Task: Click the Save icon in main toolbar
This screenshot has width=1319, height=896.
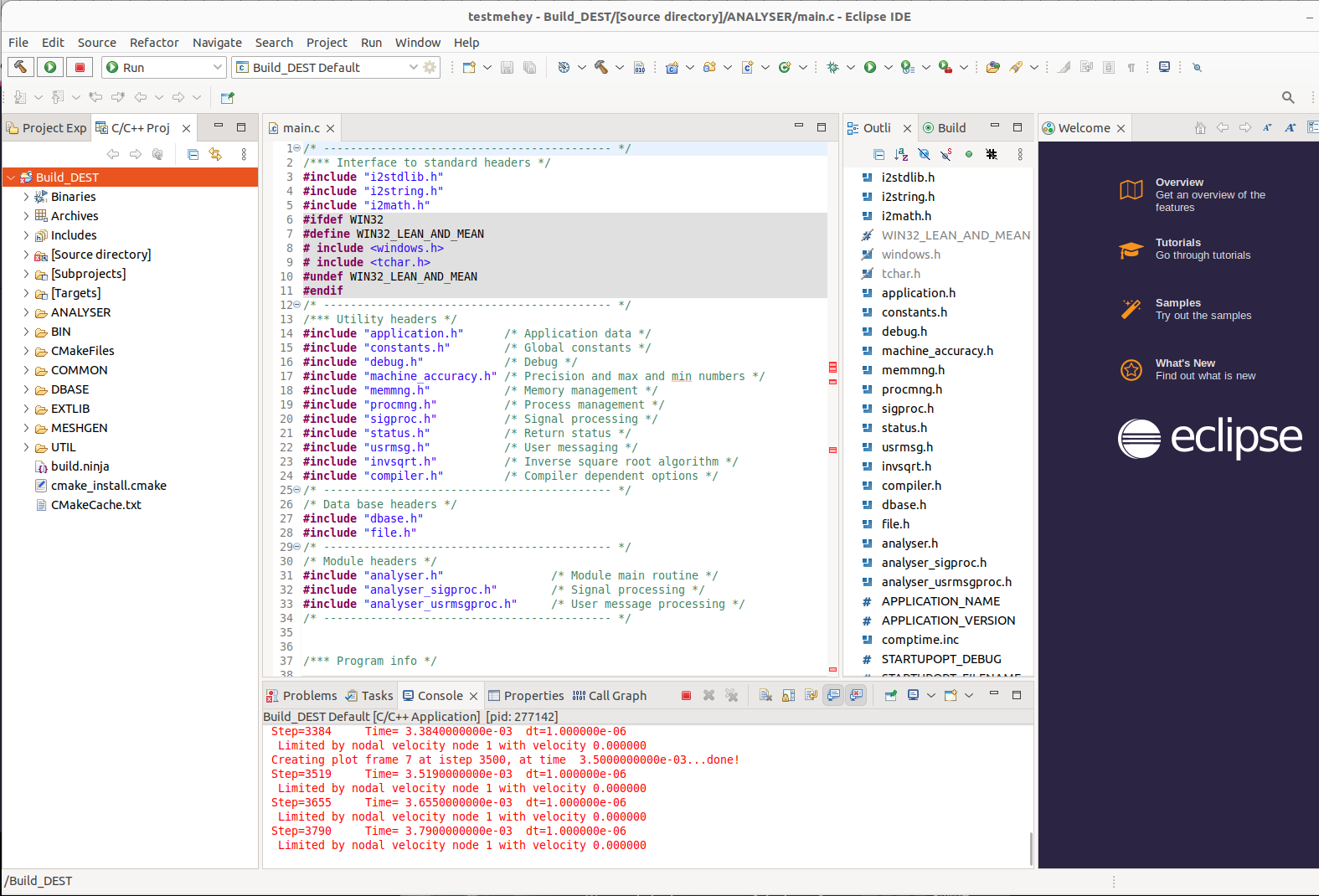Action: [507, 67]
